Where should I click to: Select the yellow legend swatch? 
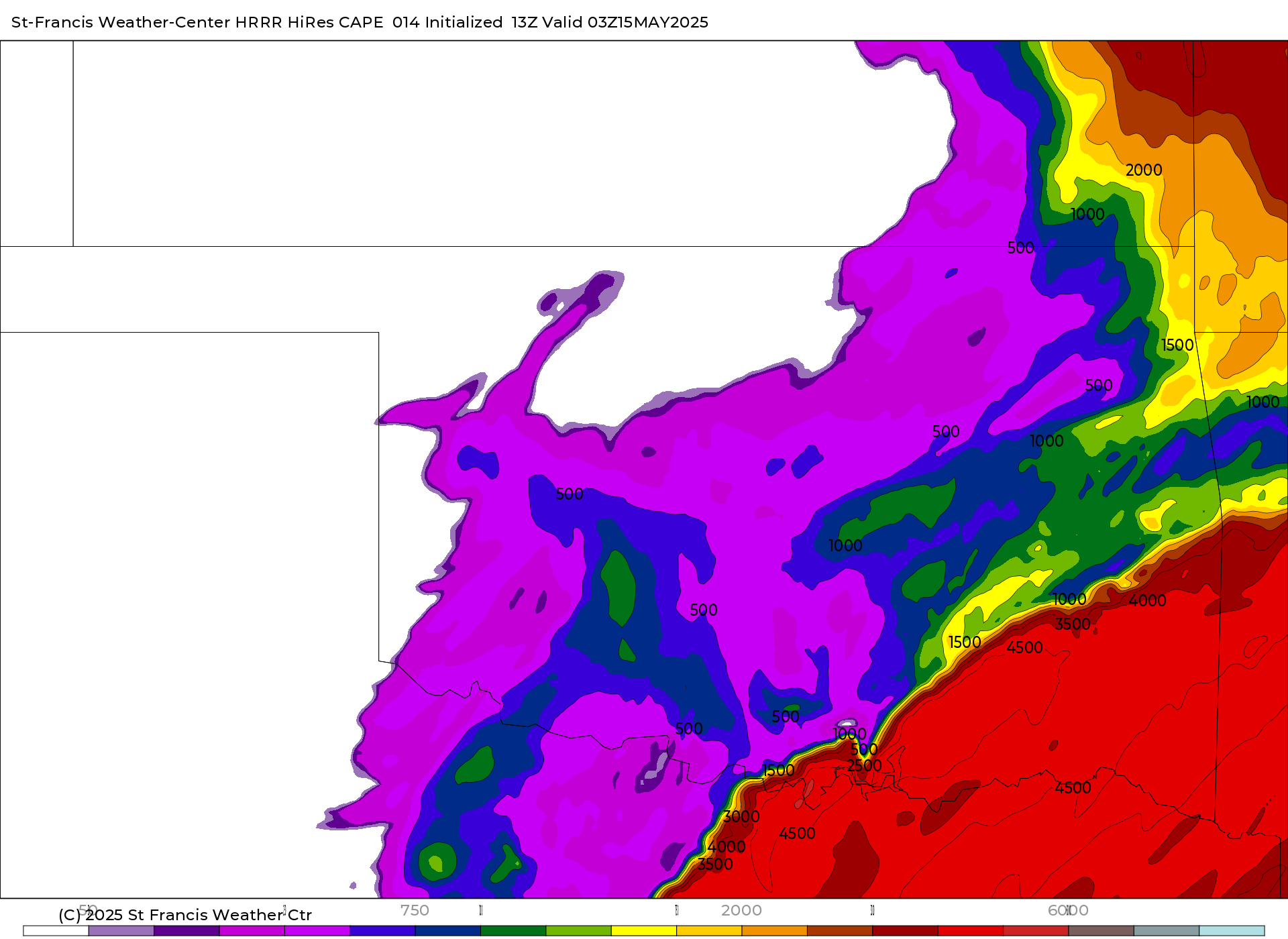click(x=644, y=931)
